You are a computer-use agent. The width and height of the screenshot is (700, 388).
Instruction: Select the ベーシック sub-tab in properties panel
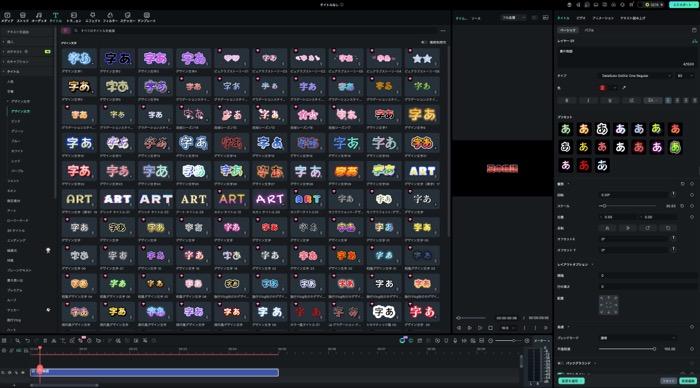click(568, 30)
